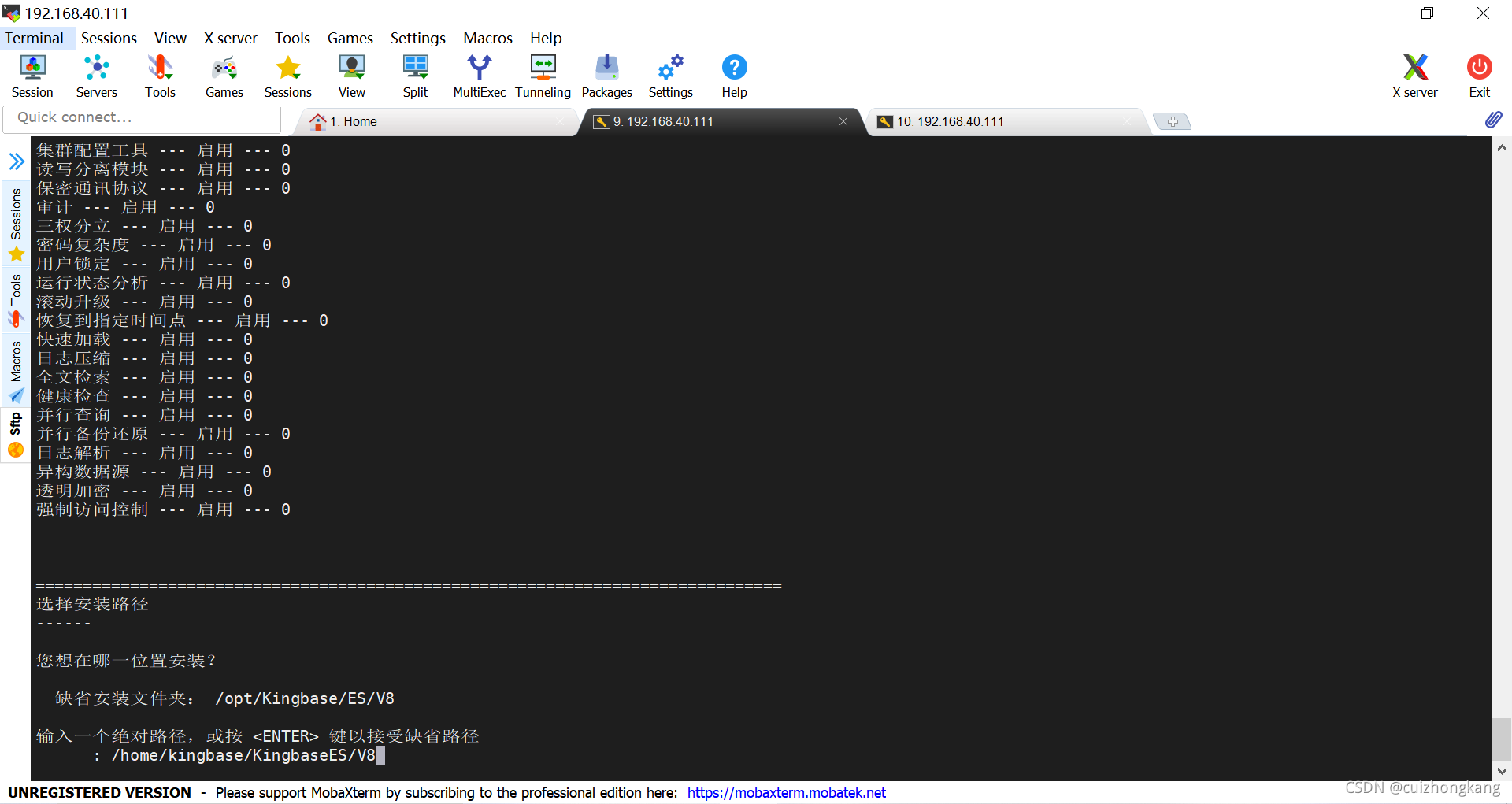Click the 恢复到指定时间点 terminal line

(x=182, y=320)
